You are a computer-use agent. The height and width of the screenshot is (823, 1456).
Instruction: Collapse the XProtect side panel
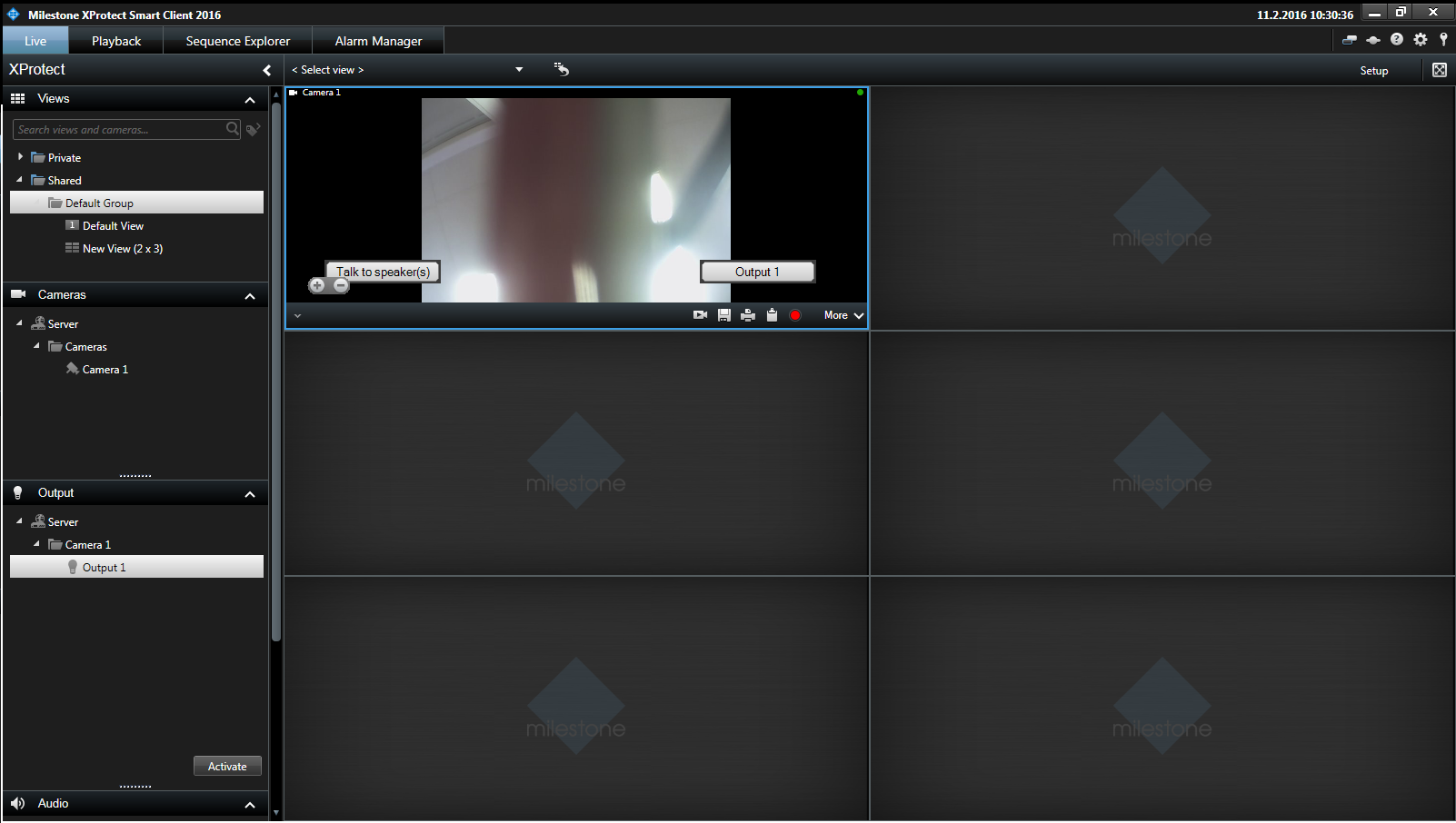[266, 70]
